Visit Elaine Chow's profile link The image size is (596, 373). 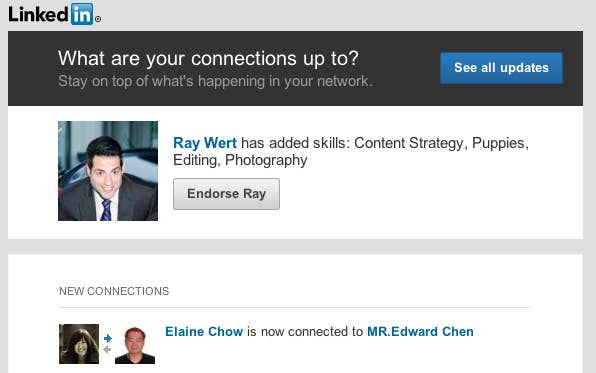click(x=204, y=332)
